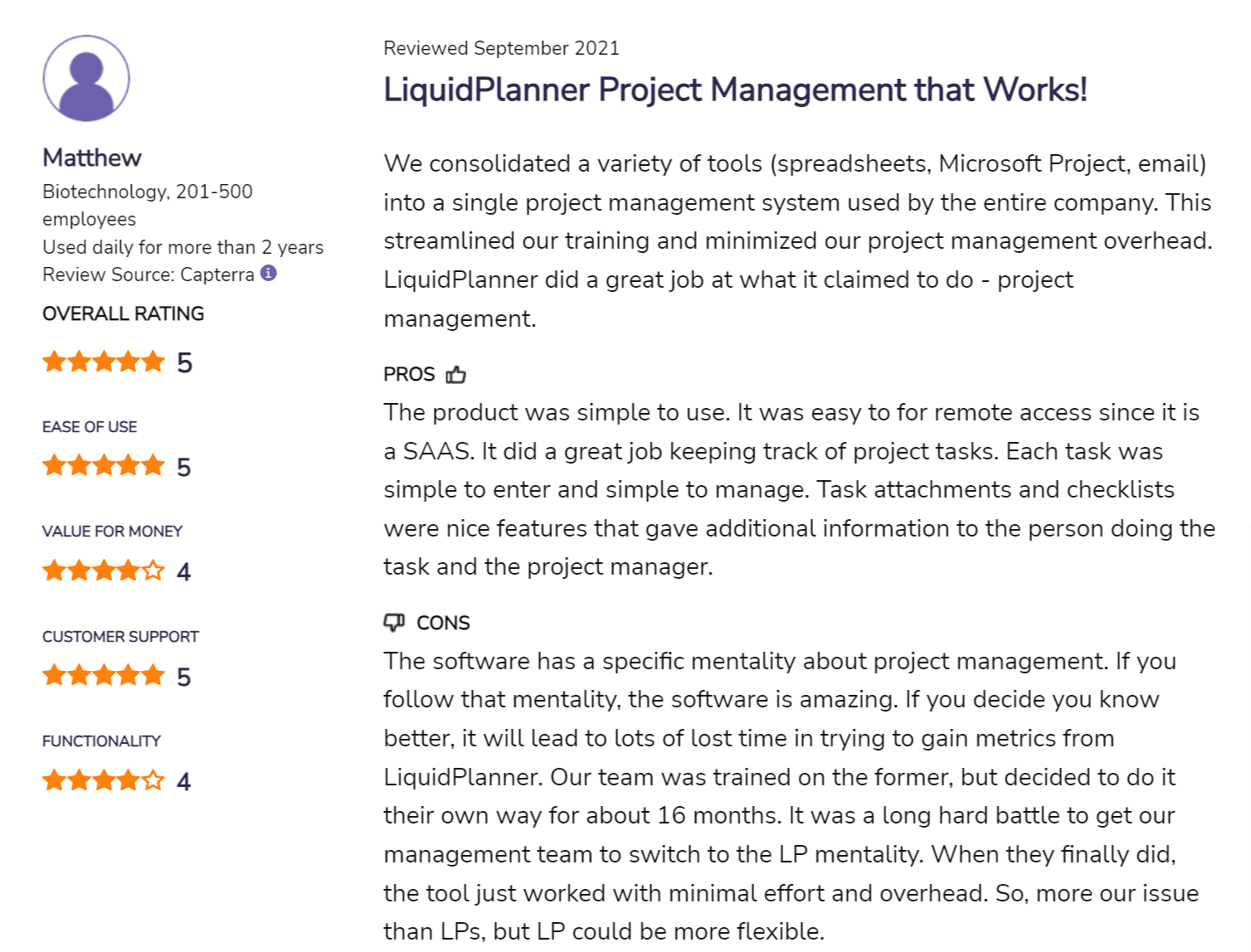Click the Capterra review source info icon

[268, 273]
